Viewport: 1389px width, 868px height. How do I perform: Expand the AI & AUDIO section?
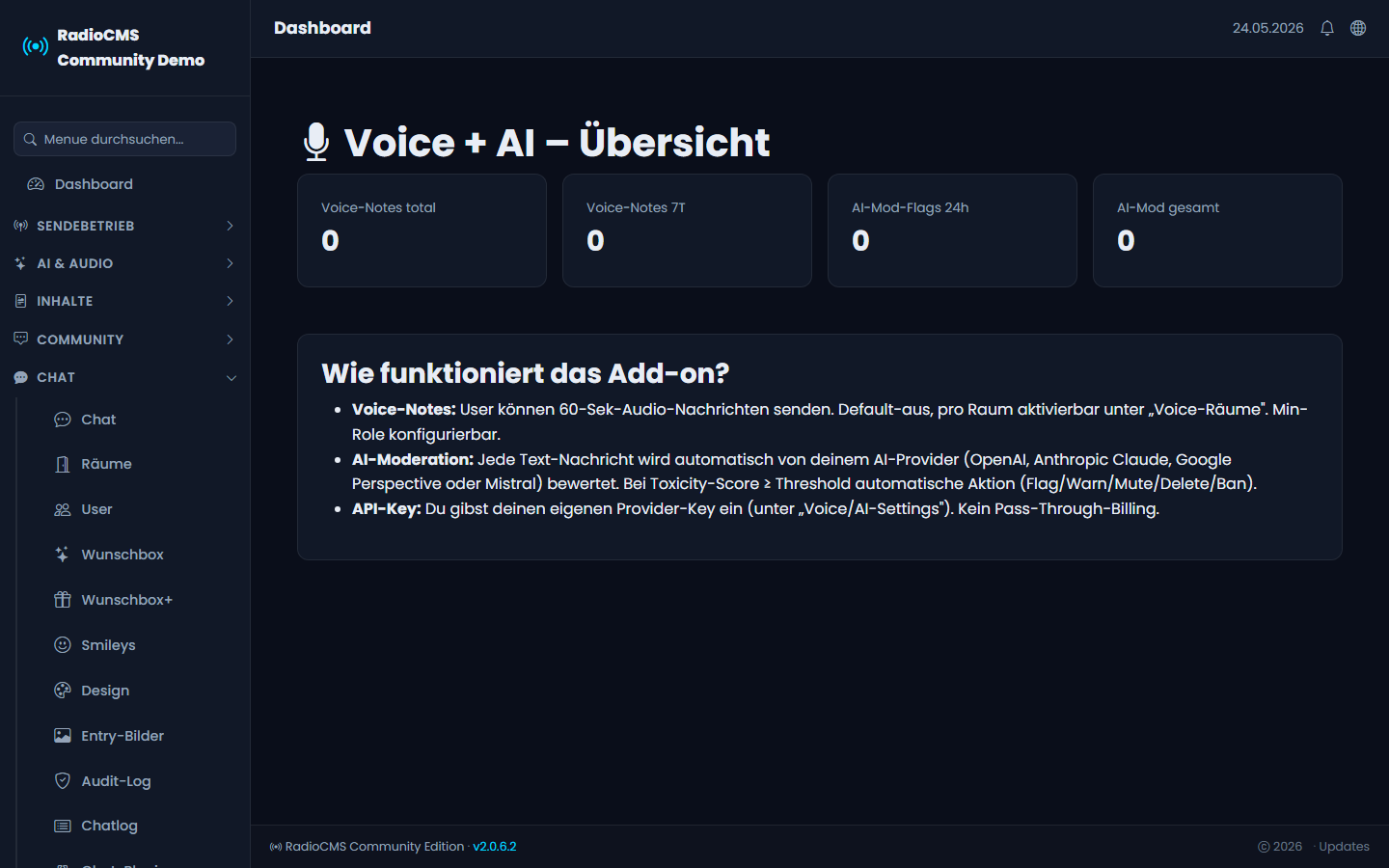coord(124,263)
